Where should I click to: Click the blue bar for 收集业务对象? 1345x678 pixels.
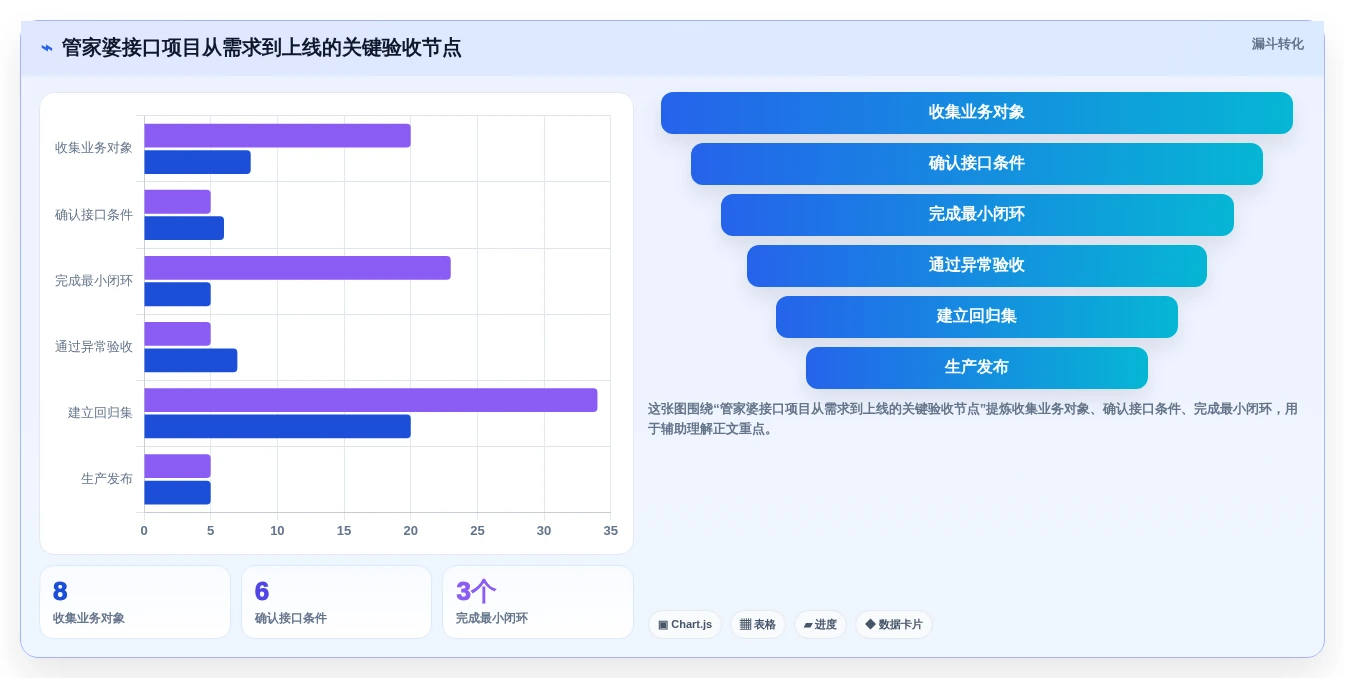197,162
